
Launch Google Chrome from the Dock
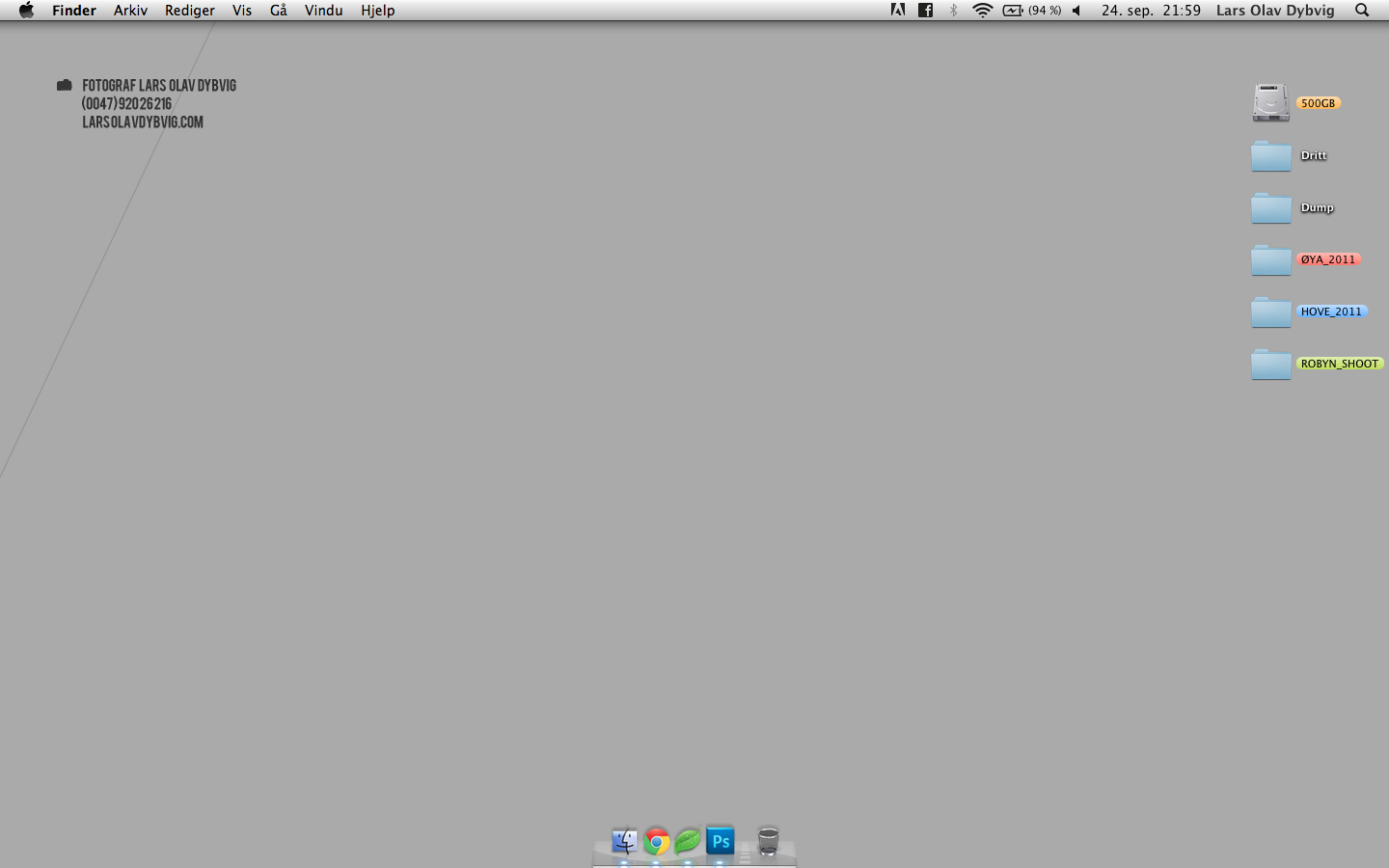(657, 842)
